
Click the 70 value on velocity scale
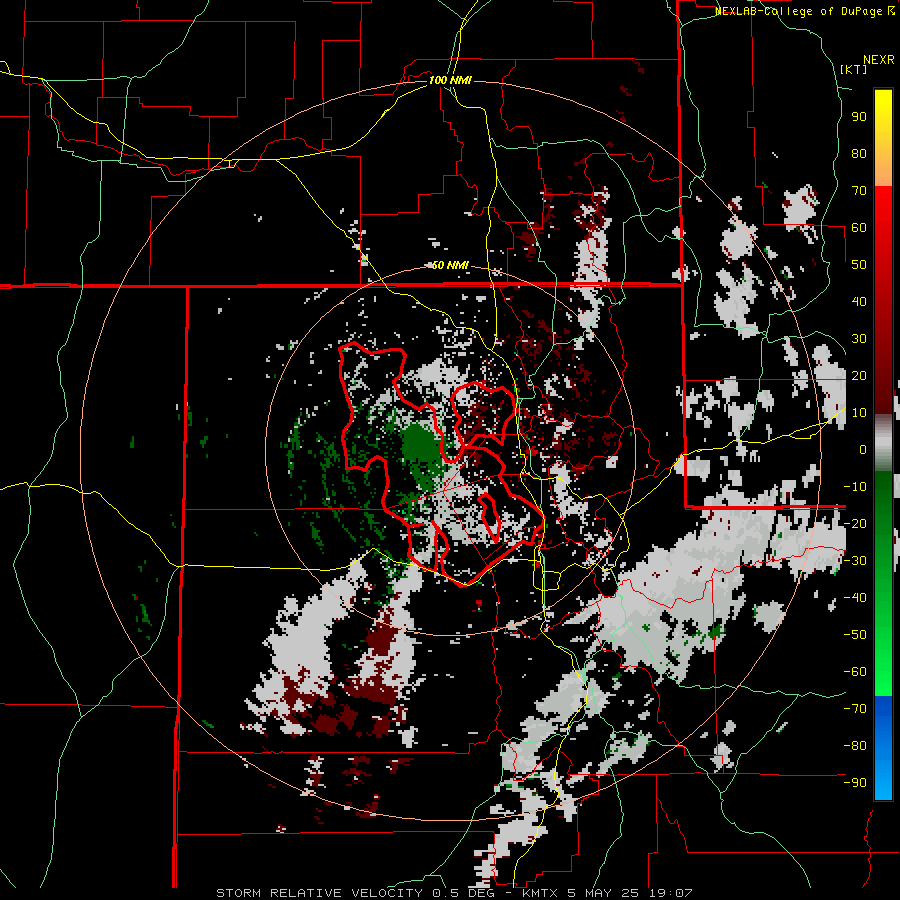pyautogui.click(x=859, y=191)
